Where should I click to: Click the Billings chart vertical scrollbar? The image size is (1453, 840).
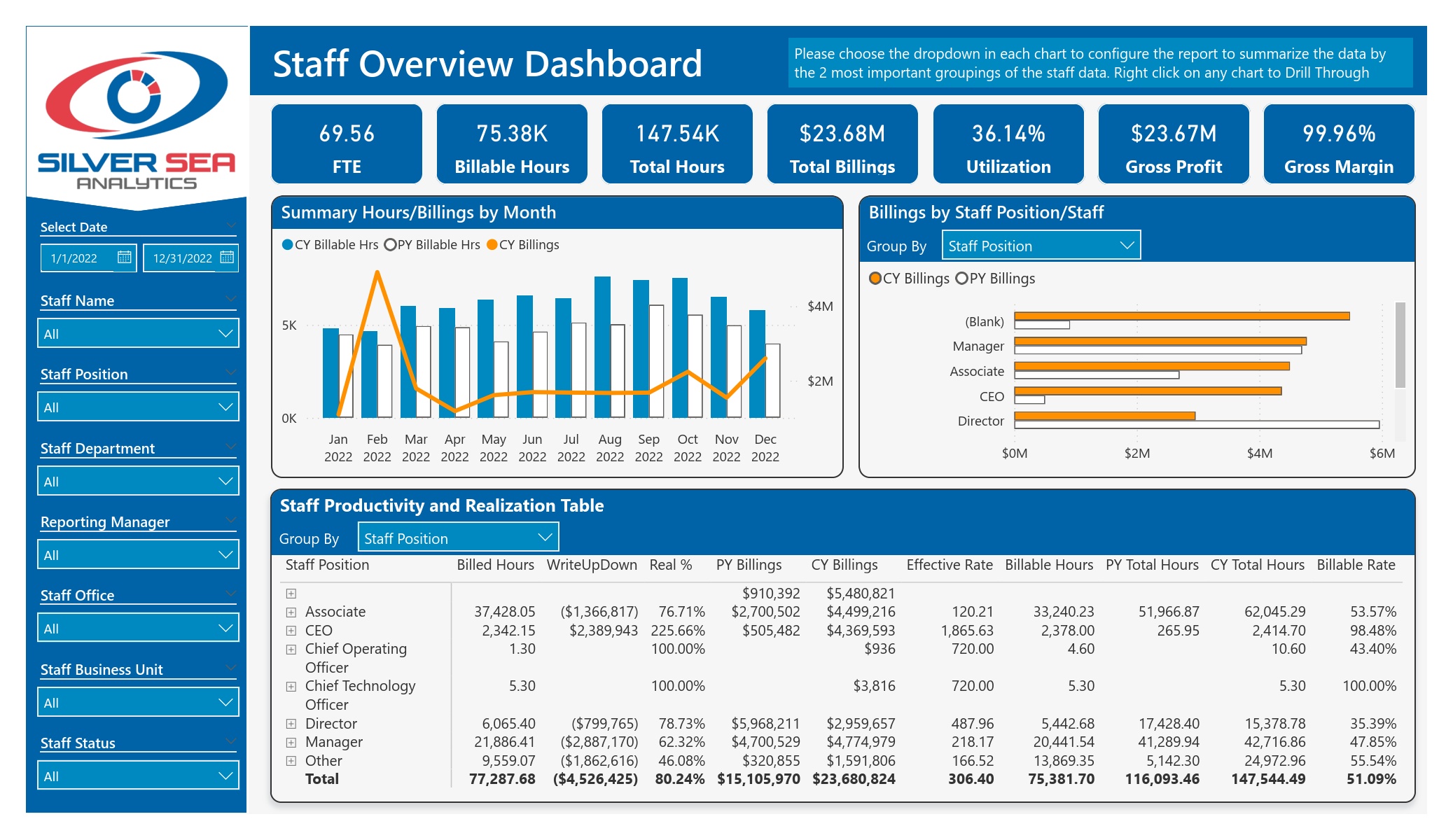(1400, 345)
